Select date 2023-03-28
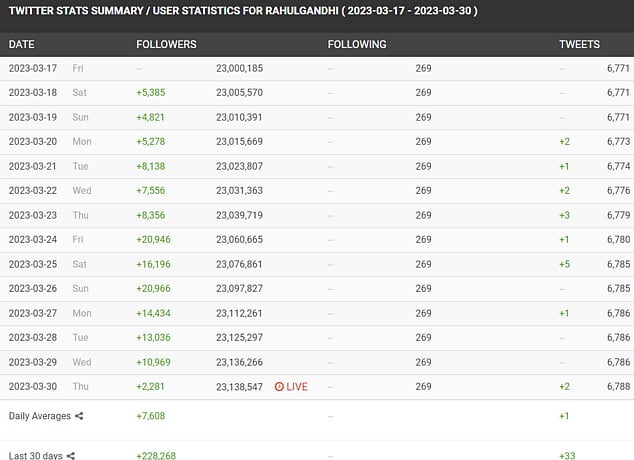The height and width of the screenshot is (460, 634). pyautogui.click(x=33, y=337)
